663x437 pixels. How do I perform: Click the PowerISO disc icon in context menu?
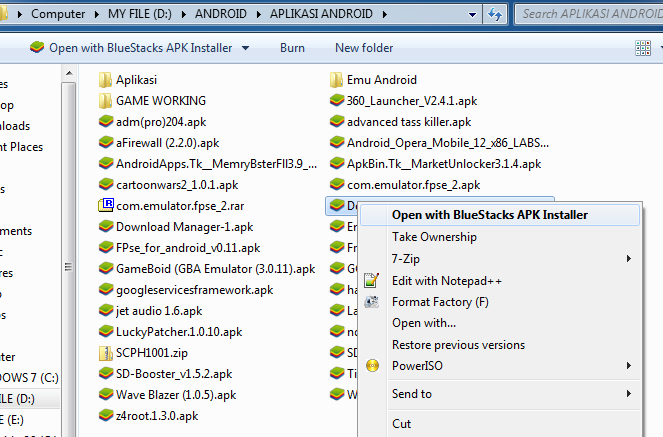click(373, 366)
